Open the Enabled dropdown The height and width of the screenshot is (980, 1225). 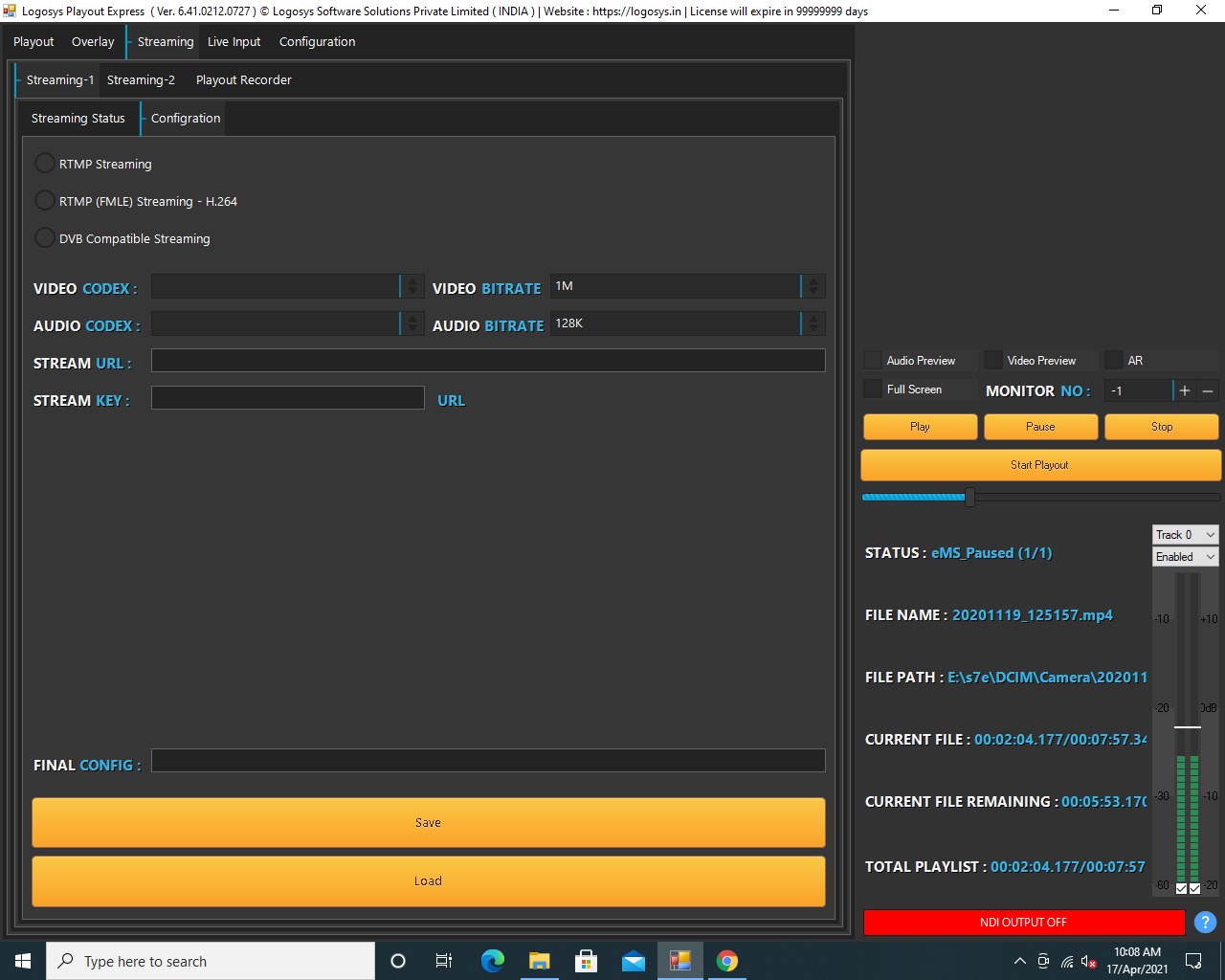[x=1185, y=556]
